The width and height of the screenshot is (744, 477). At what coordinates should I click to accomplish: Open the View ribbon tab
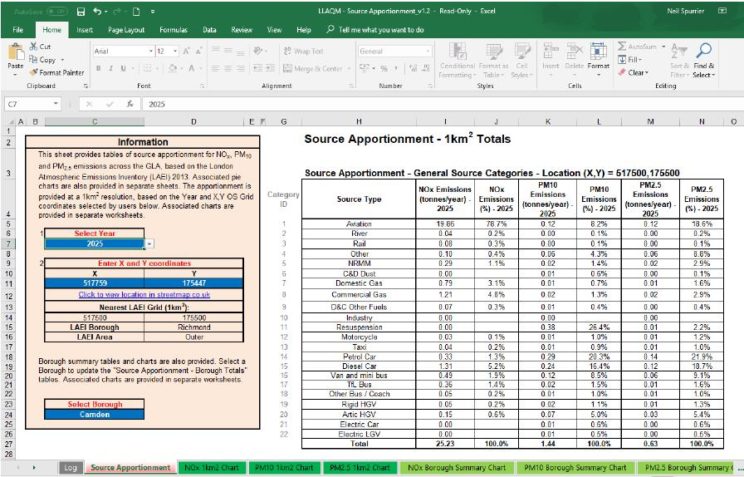click(x=274, y=29)
